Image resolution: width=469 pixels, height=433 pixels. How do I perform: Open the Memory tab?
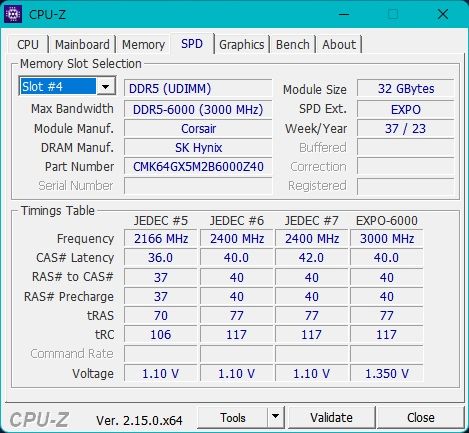tap(143, 45)
